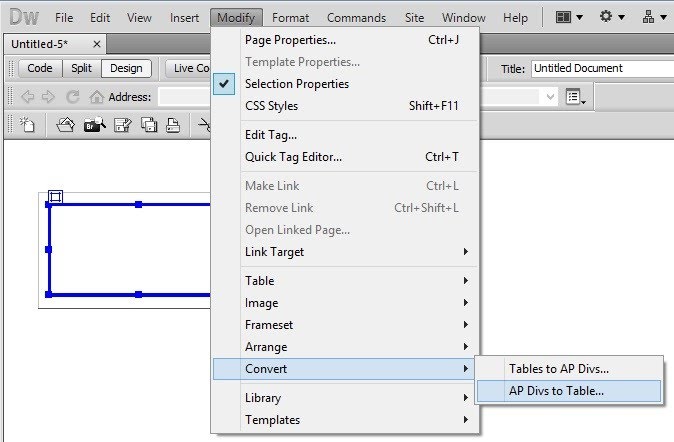The width and height of the screenshot is (674, 442).
Task: Click the Print code icon
Action: [173, 125]
